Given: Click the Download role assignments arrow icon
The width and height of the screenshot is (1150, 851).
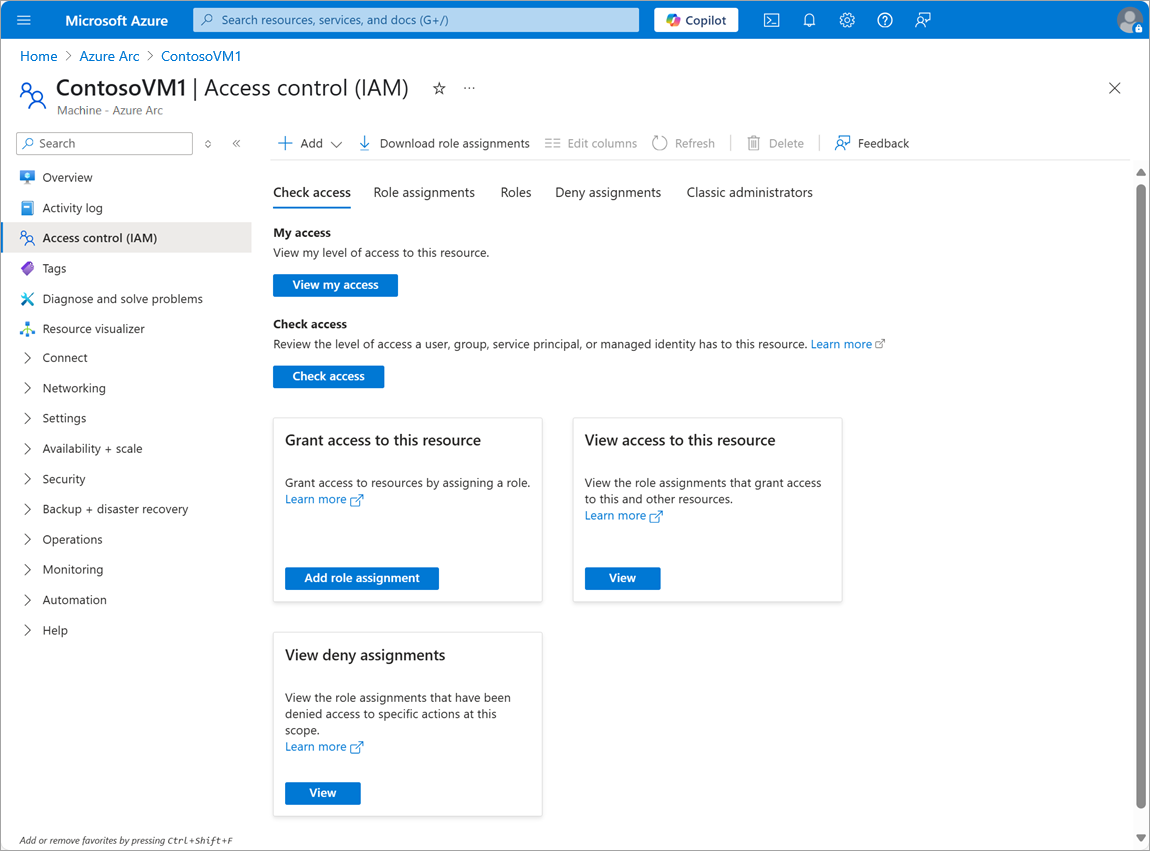Looking at the screenshot, I should (x=365, y=143).
